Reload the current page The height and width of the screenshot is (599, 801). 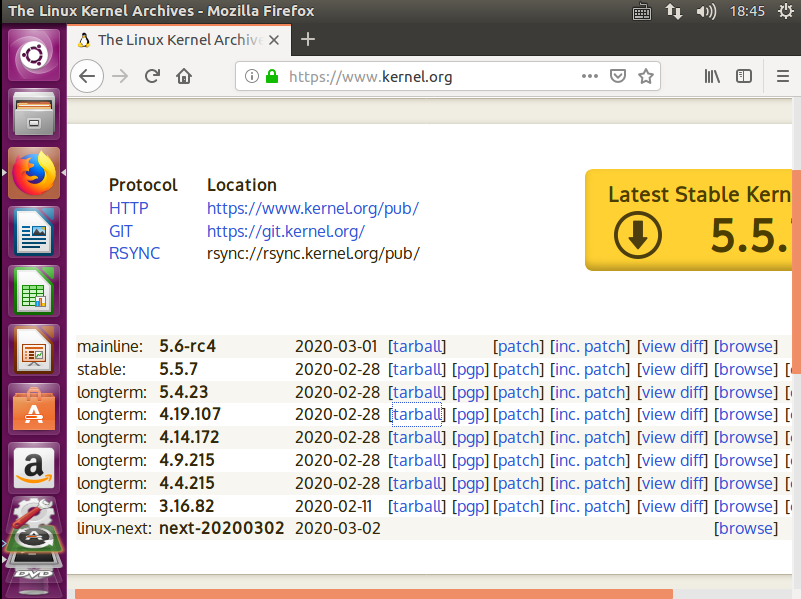[152, 77]
